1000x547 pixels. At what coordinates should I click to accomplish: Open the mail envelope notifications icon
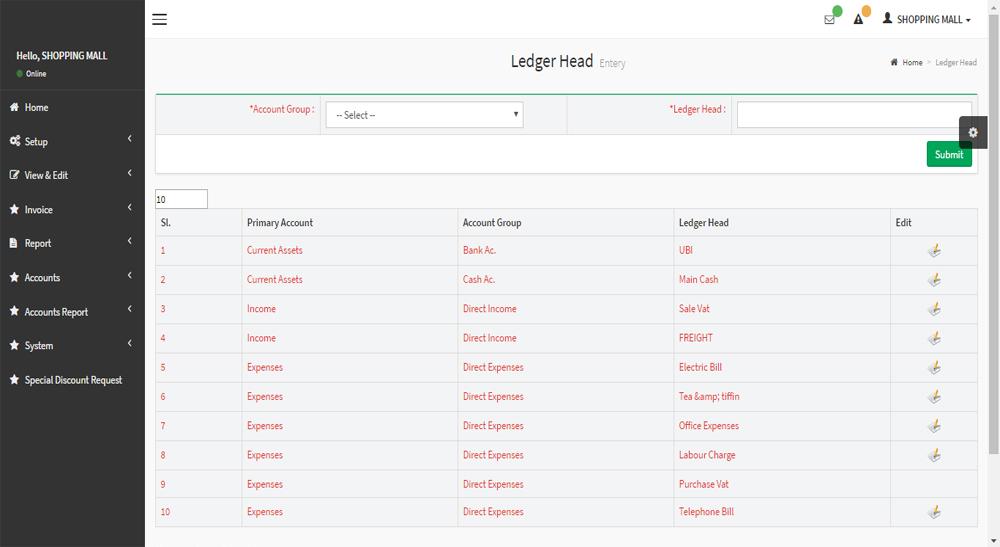click(x=829, y=20)
